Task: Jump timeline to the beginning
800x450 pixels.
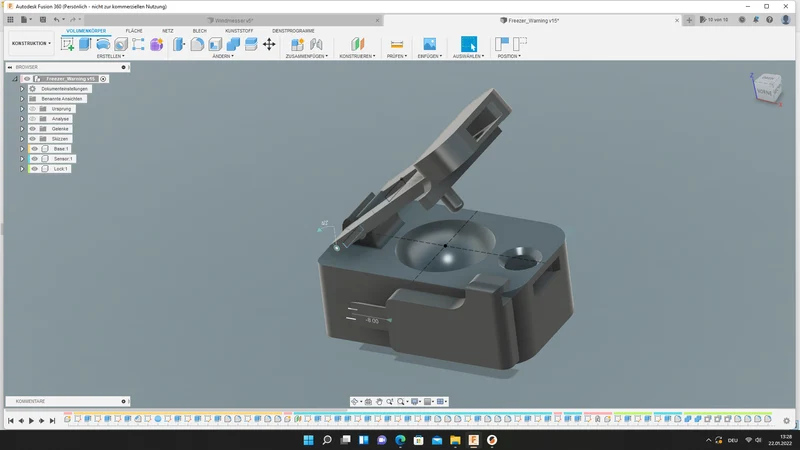Action: [x=10, y=421]
